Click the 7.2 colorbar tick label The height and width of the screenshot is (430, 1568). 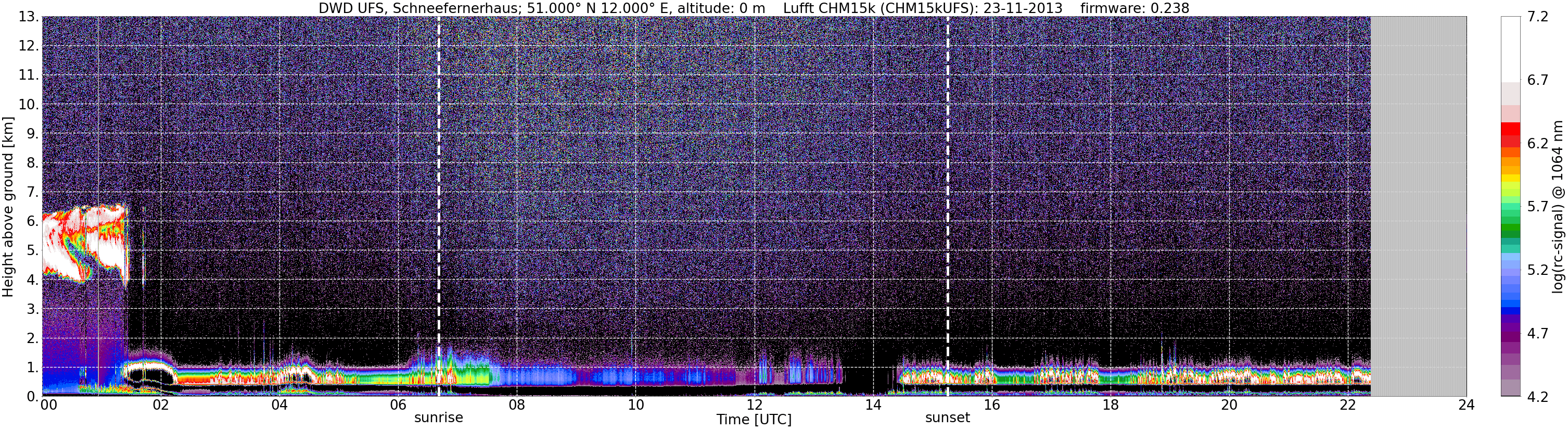click(x=1538, y=17)
